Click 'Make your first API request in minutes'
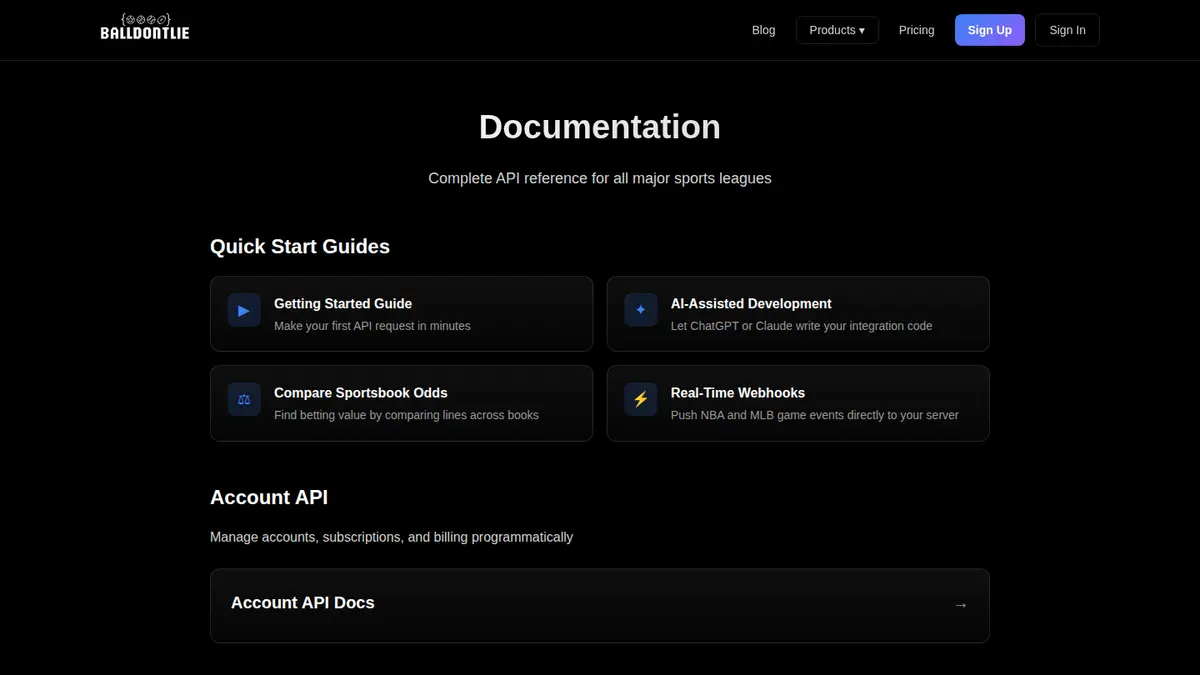The height and width of the screenshot is (675, 1200). coord(372,326)
